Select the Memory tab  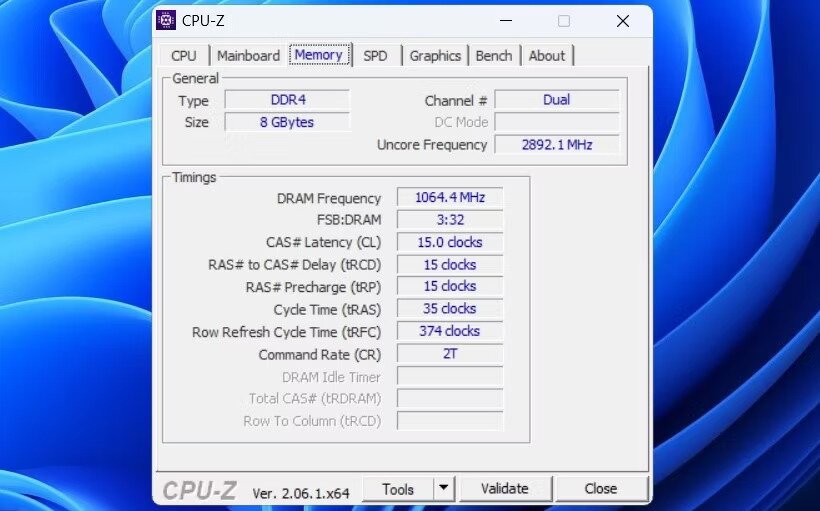tap(318, 54)
